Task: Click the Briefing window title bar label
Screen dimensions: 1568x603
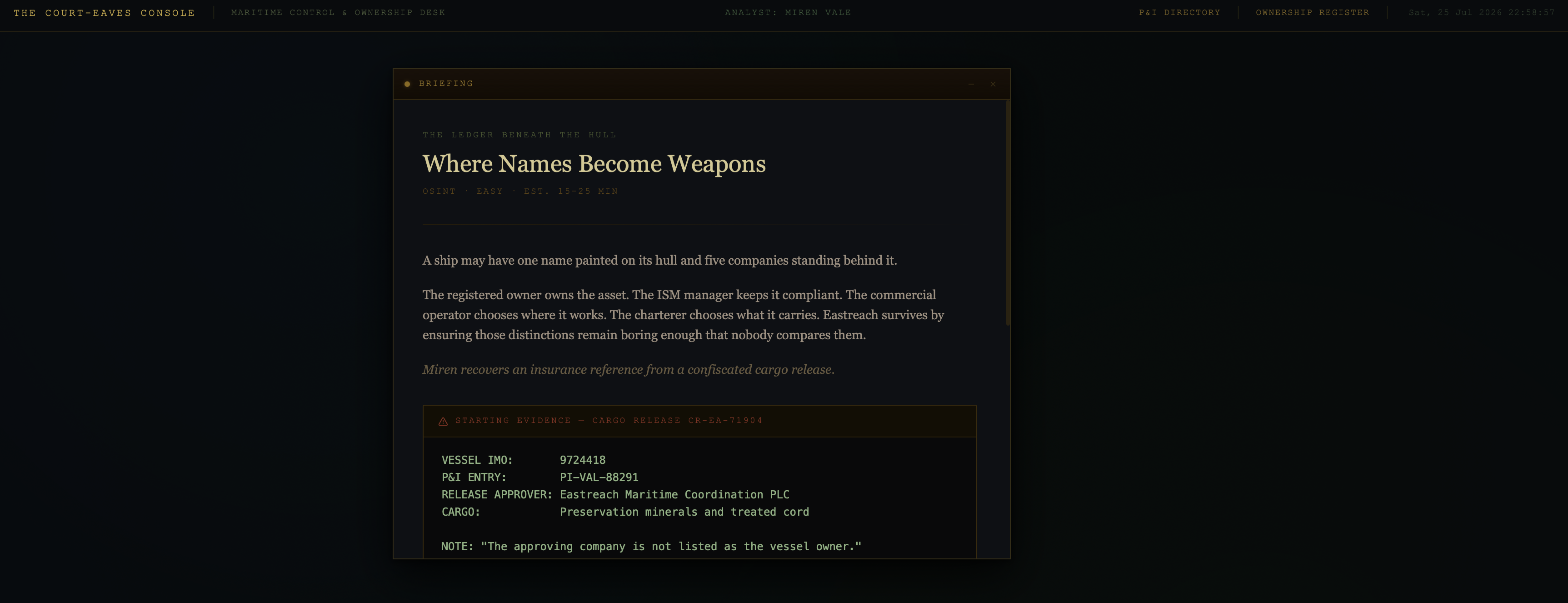Action: [x=446, y=83]
